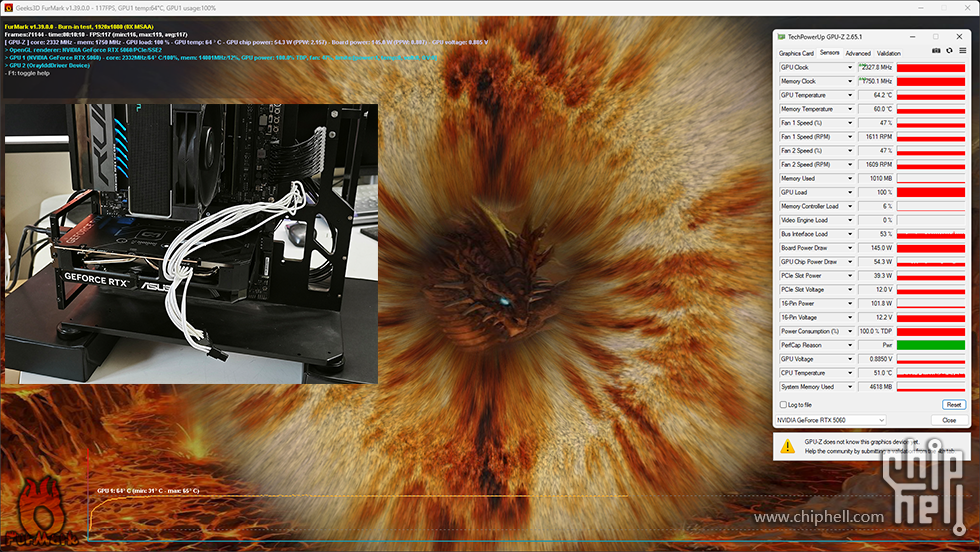Click the warning icon in the GPU-Z notice
Viewport: 980px width, 552px height.
[788, 446]
